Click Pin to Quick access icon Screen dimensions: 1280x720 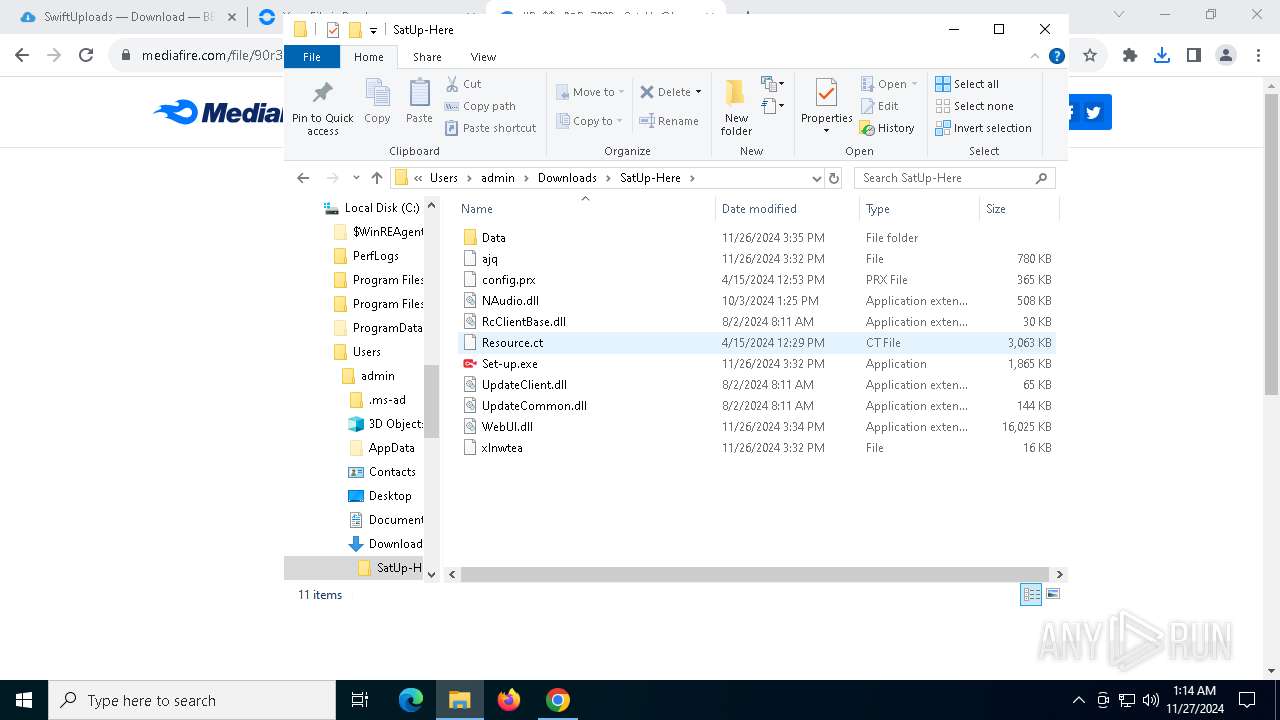coord(322,108)
